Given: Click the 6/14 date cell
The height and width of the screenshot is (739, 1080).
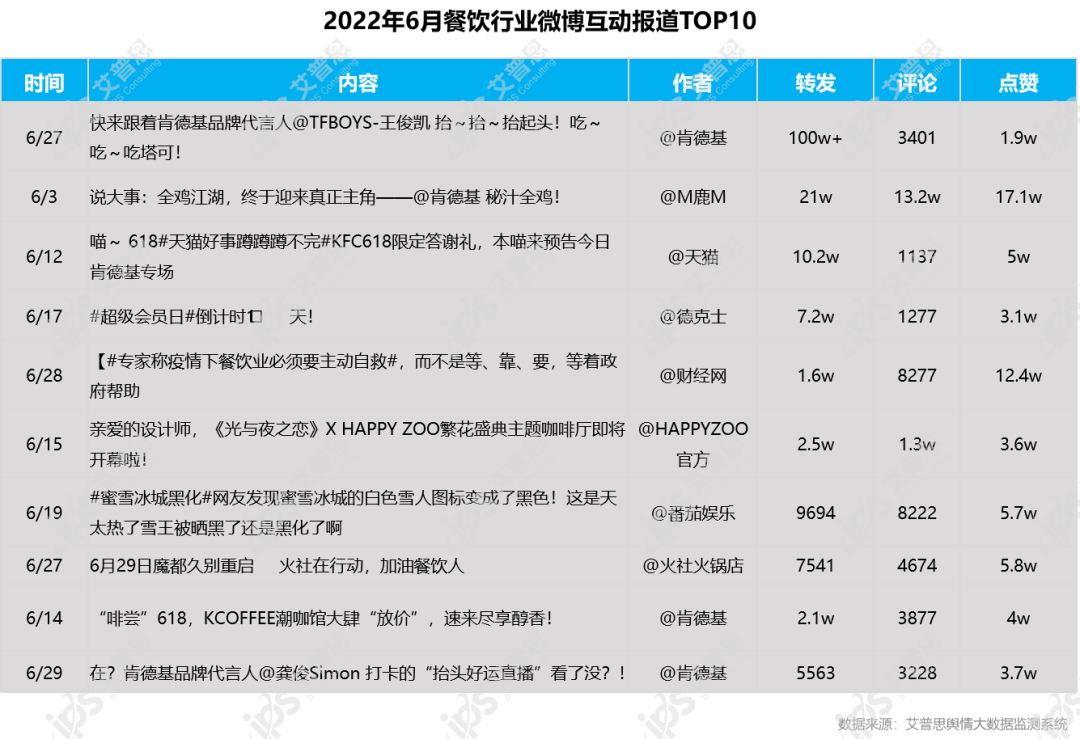Looking at the screenshot, I should tap(44, 618).
